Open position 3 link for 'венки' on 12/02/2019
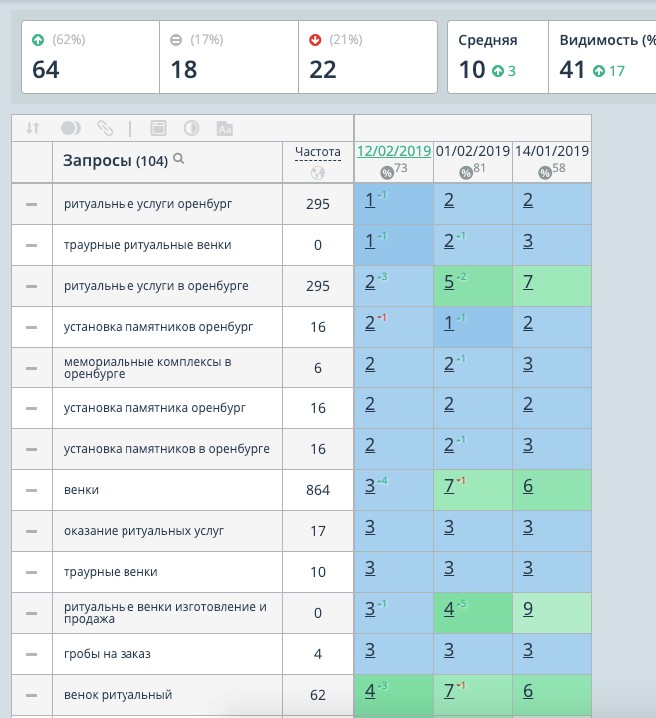The image size is (656, 718). point(370,486)
